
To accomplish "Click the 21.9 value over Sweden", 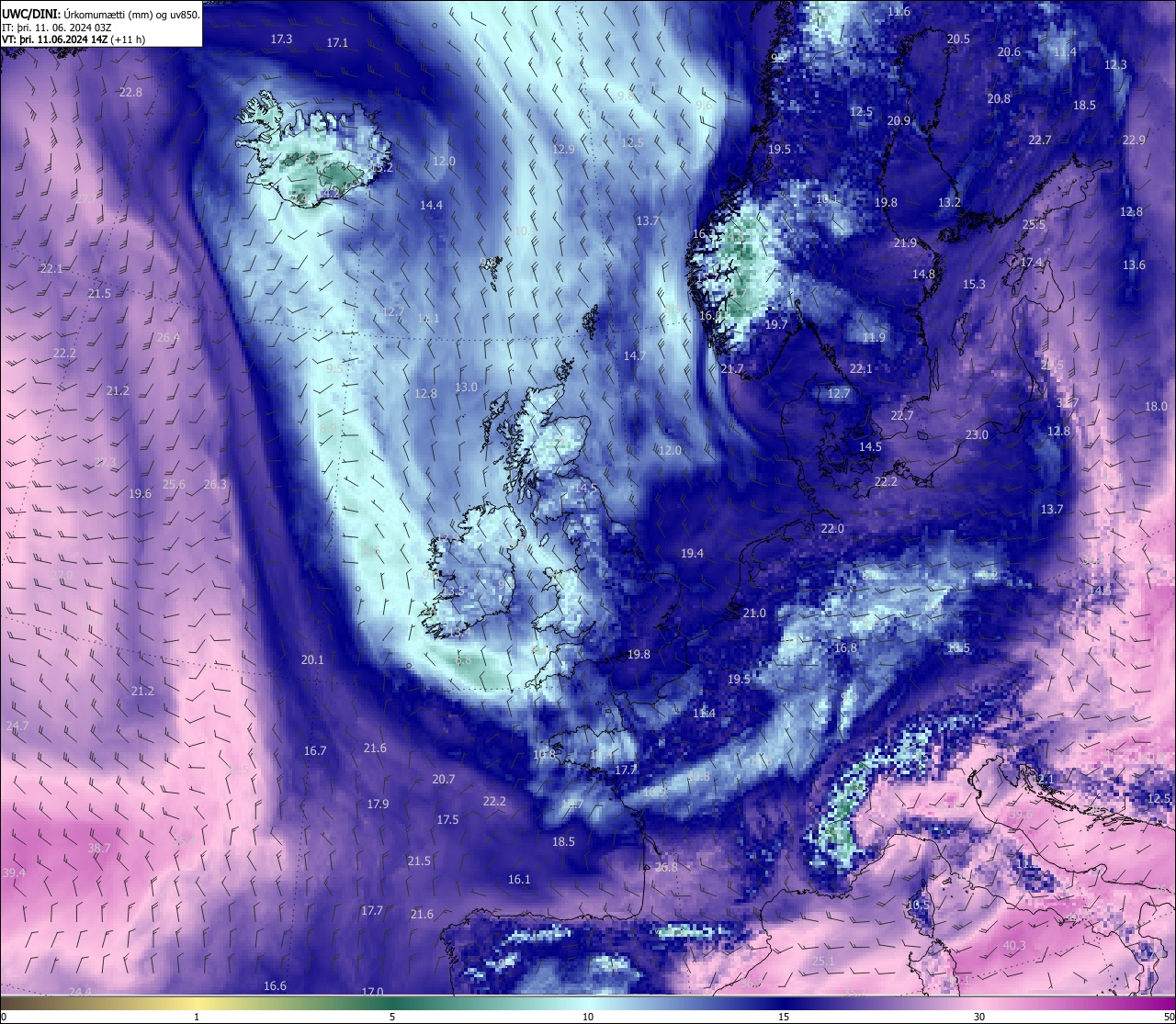I will 905,243.
